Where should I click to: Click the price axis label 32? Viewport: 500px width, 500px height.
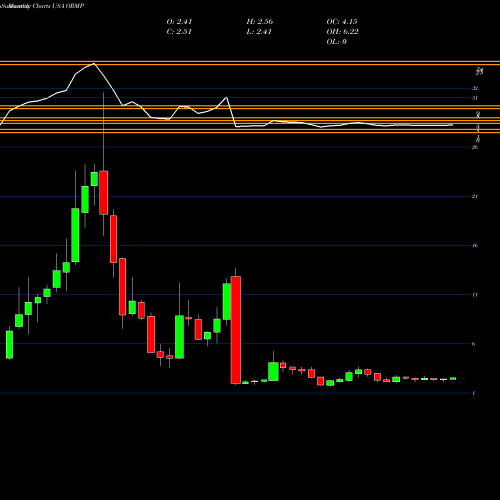pos(475,88)
